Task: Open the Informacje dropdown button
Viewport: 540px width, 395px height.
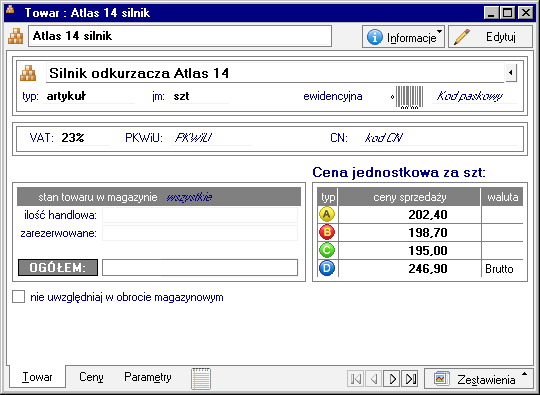Action: tap(403, 37)
